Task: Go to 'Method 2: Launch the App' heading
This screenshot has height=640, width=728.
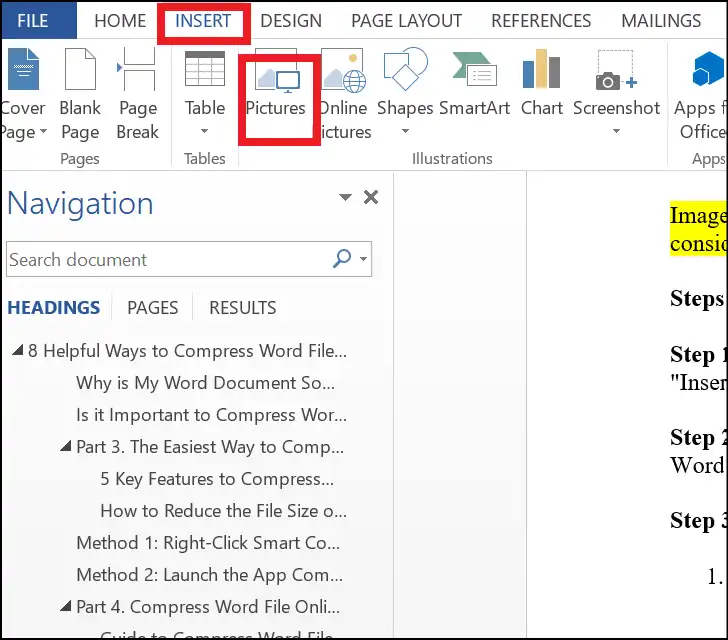Action: point(209,575)
